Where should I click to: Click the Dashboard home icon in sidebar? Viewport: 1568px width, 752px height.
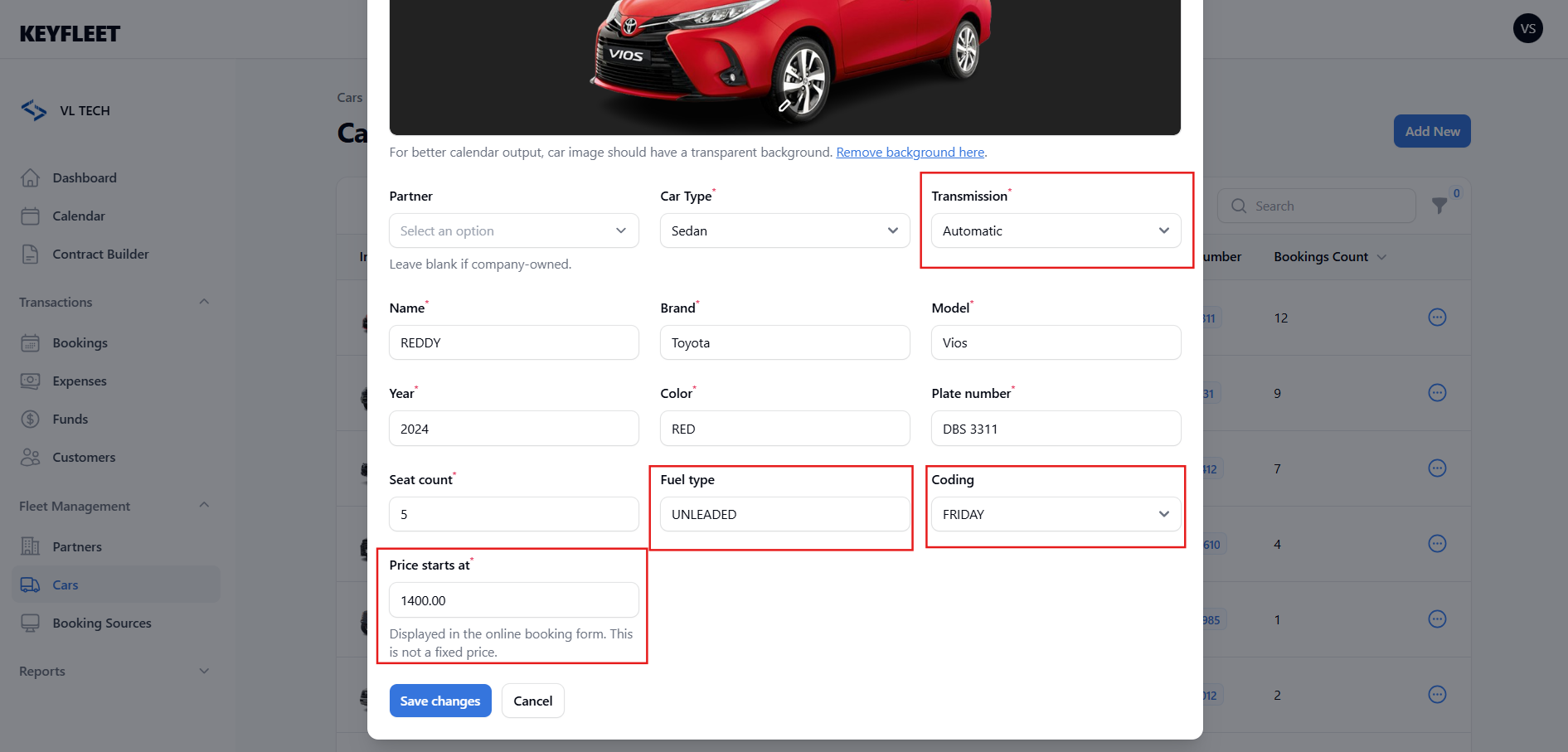(x=31, y=177)
